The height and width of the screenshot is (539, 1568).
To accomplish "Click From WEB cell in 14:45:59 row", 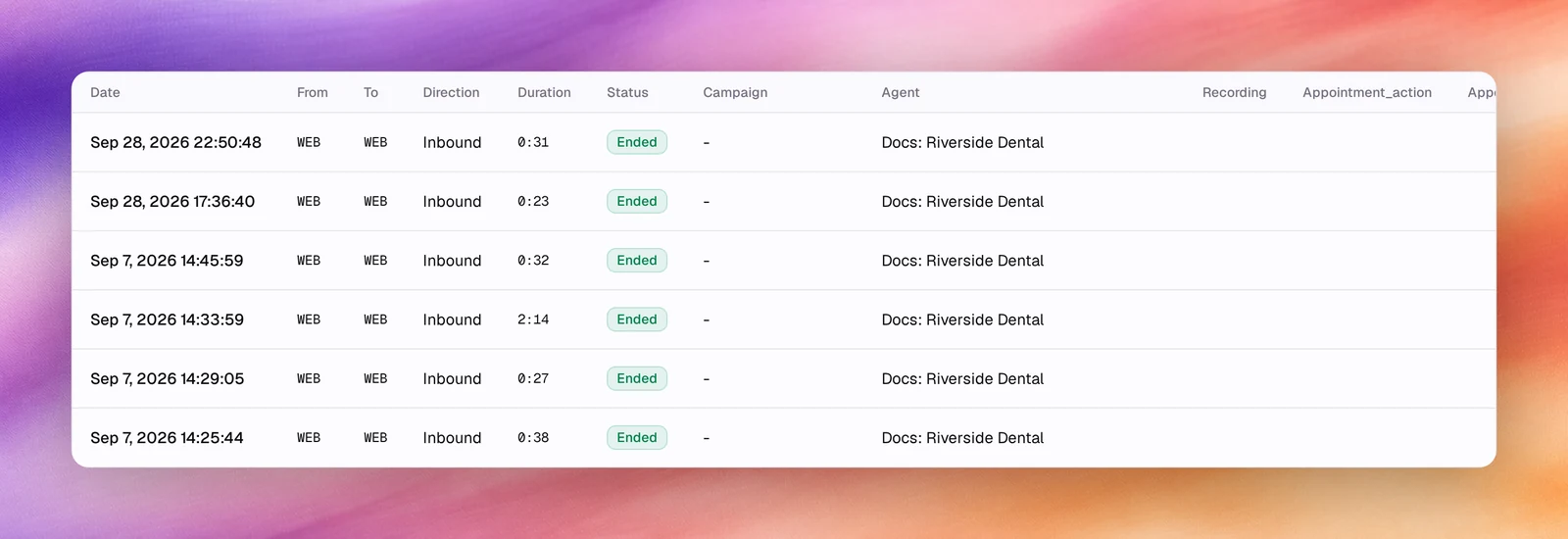I will (309, 261).
